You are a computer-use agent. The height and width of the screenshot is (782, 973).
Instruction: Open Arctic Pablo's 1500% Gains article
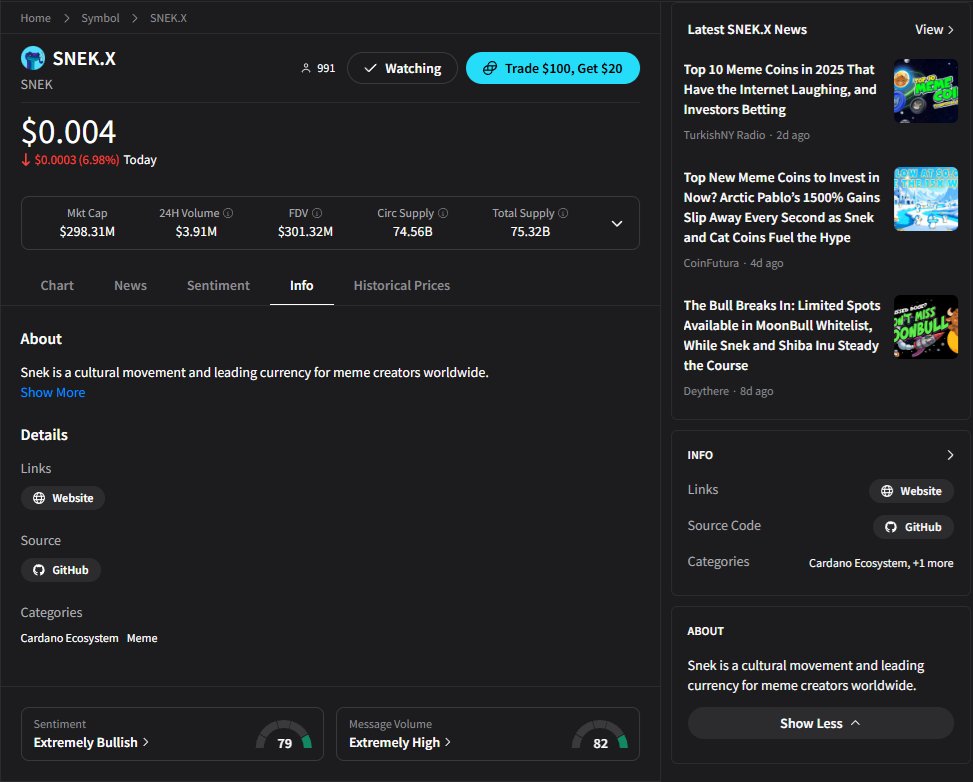782,207
